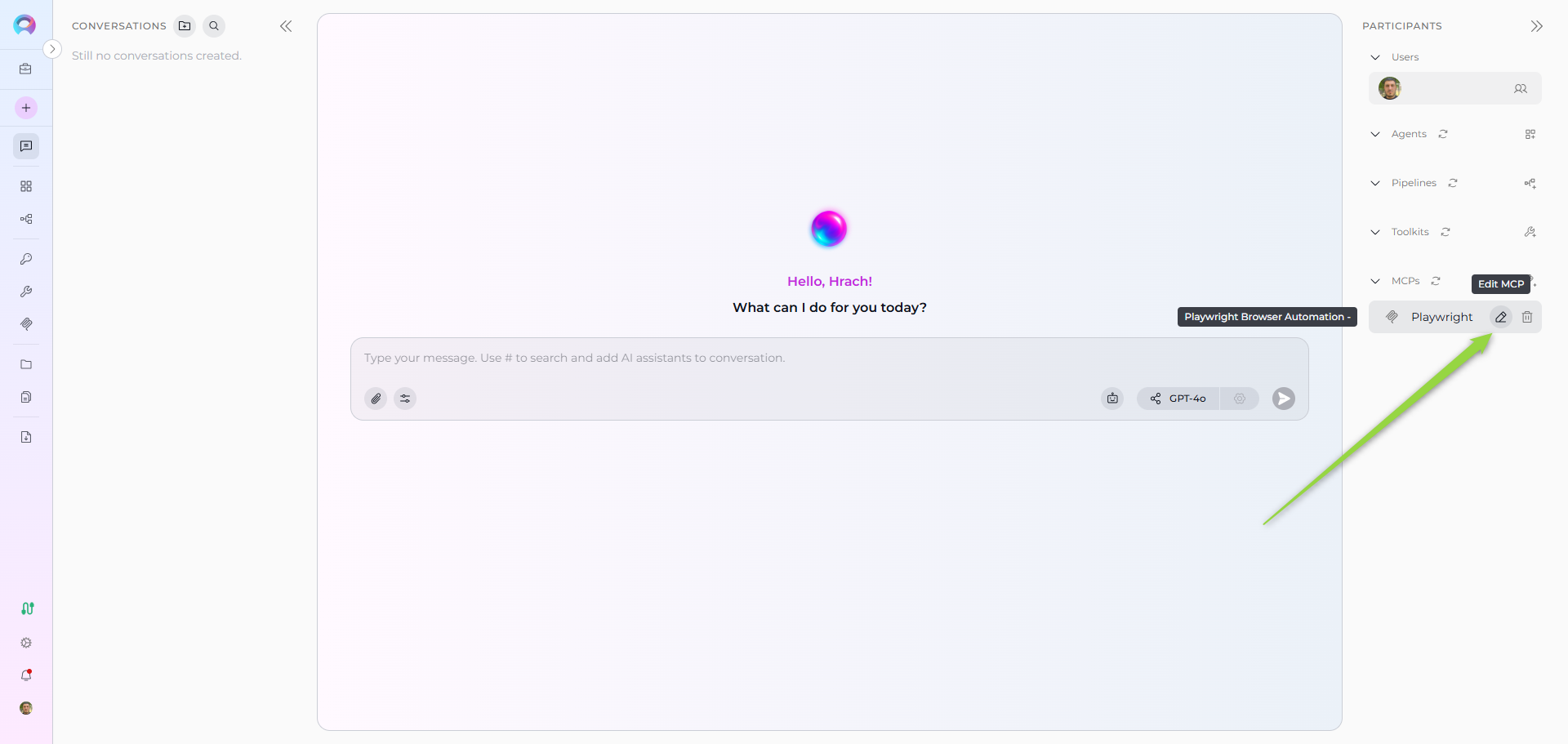Collapse the Users section
This screenshot has width=1568, height=744.
click(x=1375, y=57)
